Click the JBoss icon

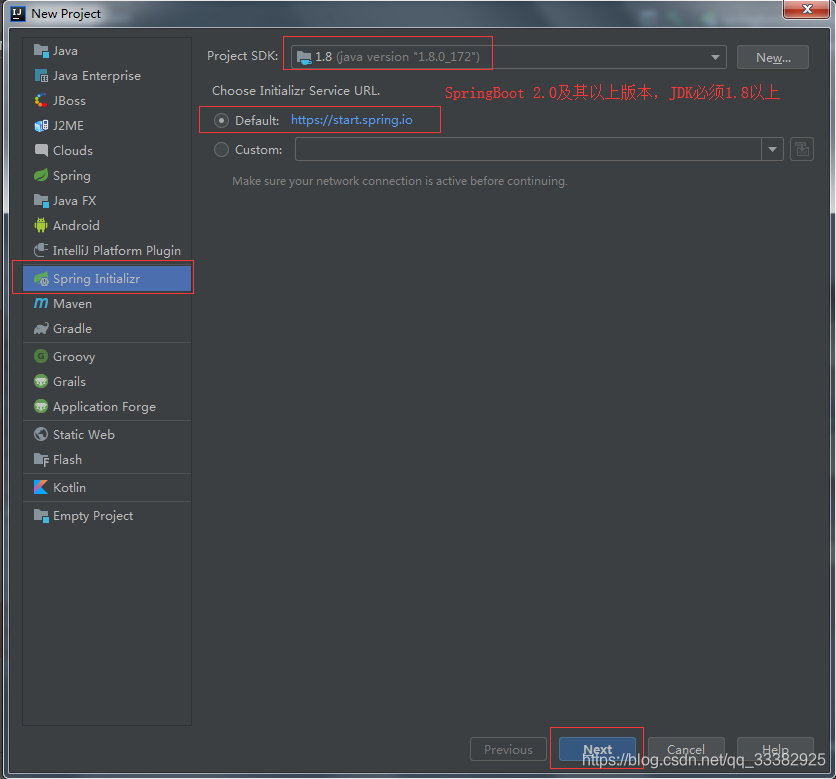41,100
